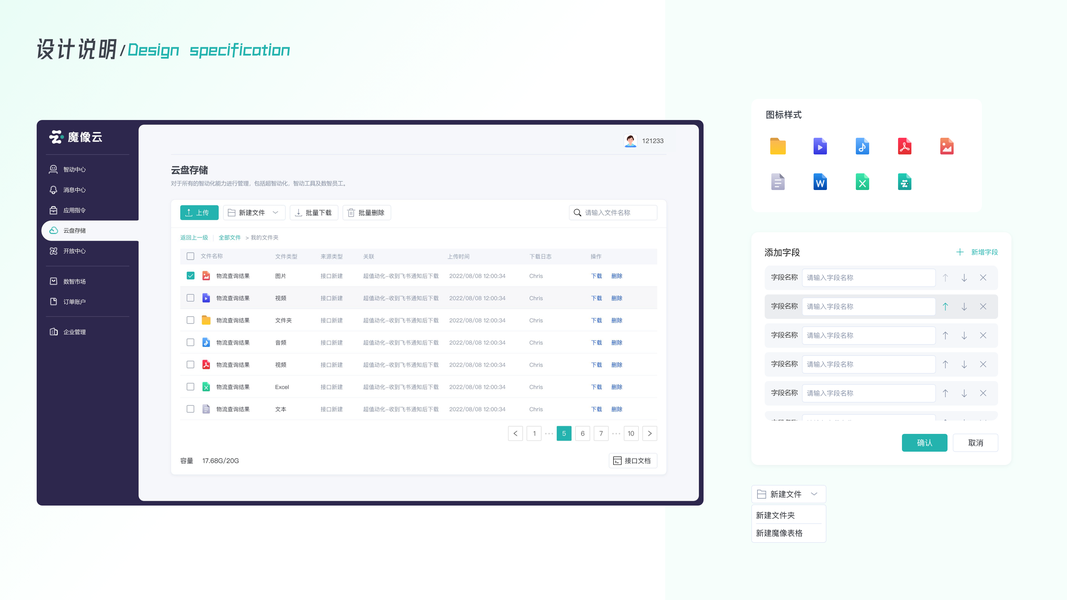This screenshot has height=600, width=1067.
Task: Click 下载 in the 图片 row
Action: point(596,276)
